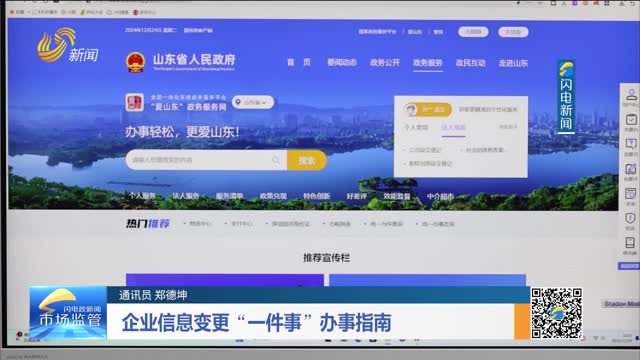
Task: Click the yellow user name button in the panel
Action: point(433,109)
